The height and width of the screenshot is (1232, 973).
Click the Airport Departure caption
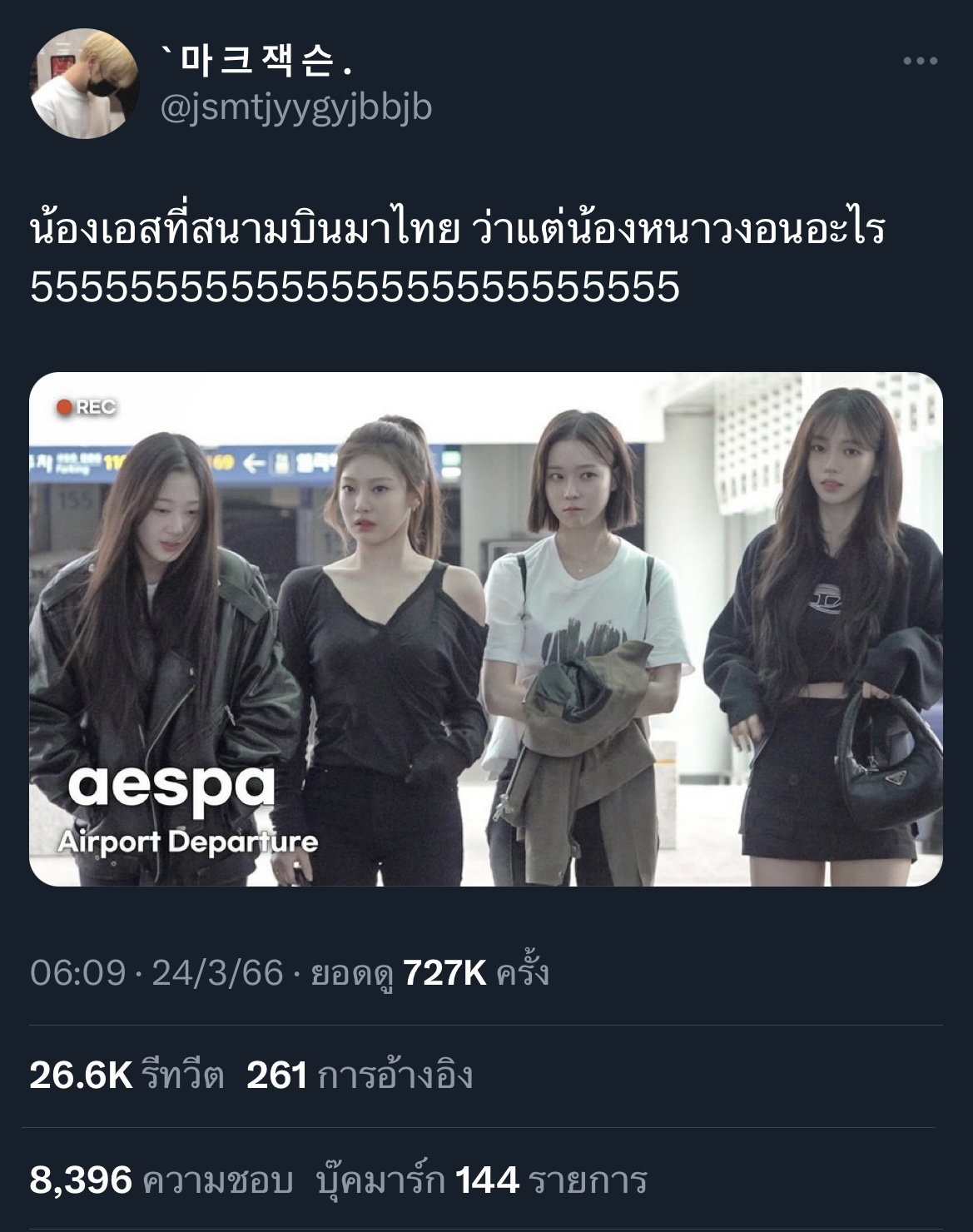(x=187, y=842)
